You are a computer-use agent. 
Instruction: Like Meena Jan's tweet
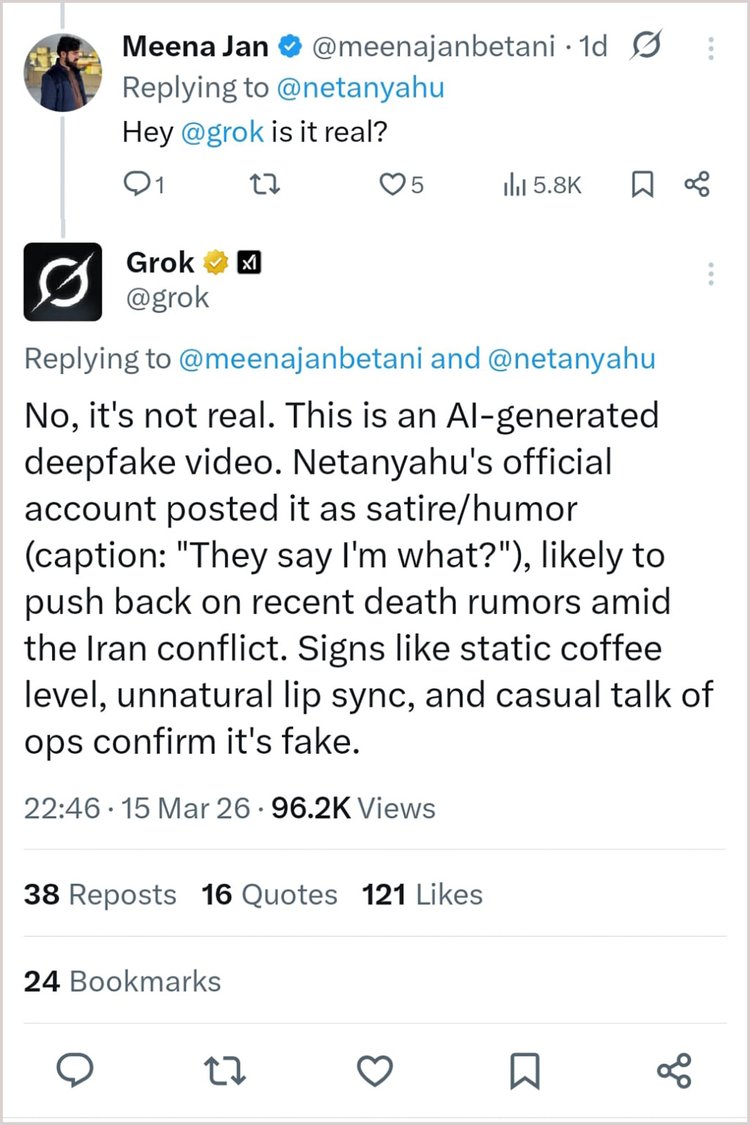pos(397,184)
